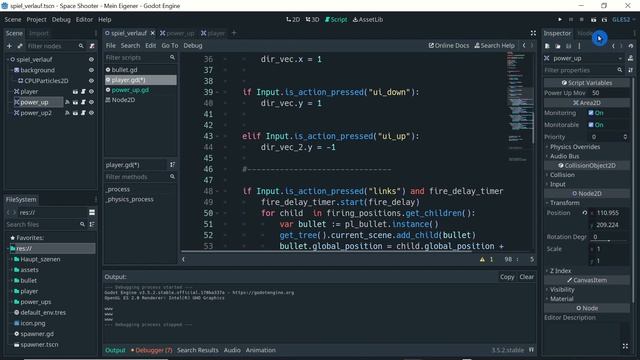
Task: Open the power_up object dropdown in Inspector
Action: click(x=583, y=58)
